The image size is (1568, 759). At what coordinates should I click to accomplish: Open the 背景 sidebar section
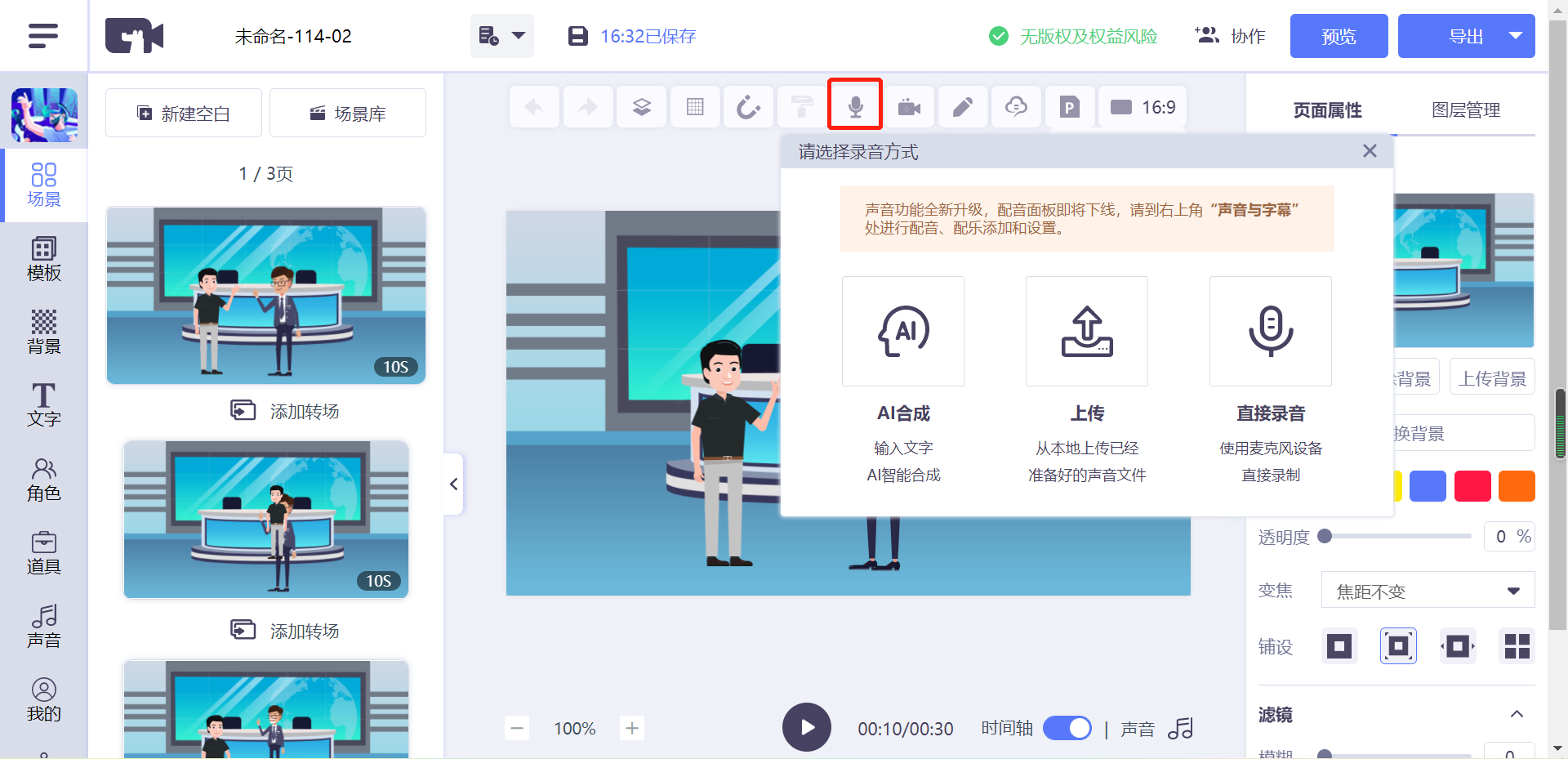point(44,332)
